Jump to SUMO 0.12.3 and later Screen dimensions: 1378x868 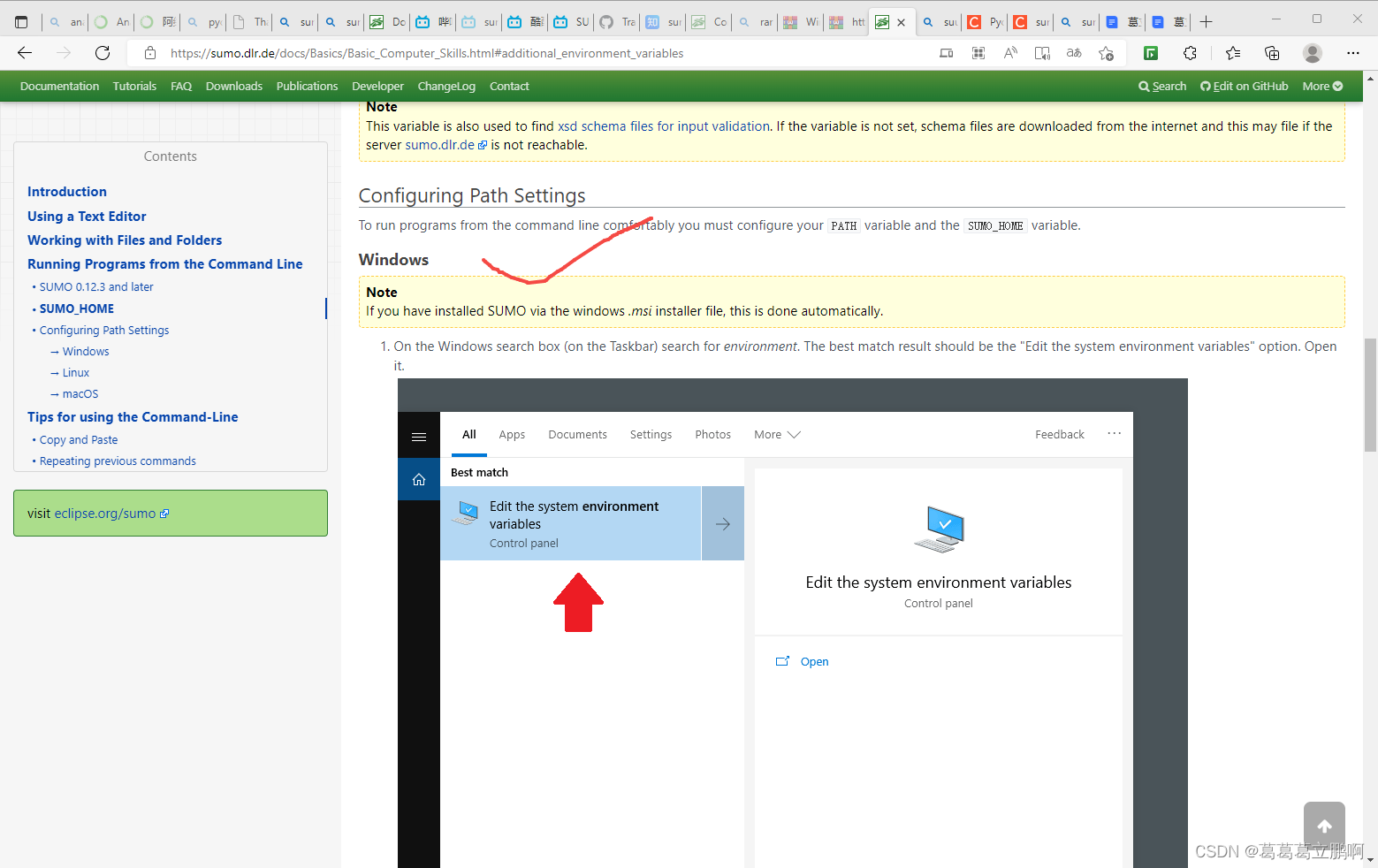pos(96,287)
